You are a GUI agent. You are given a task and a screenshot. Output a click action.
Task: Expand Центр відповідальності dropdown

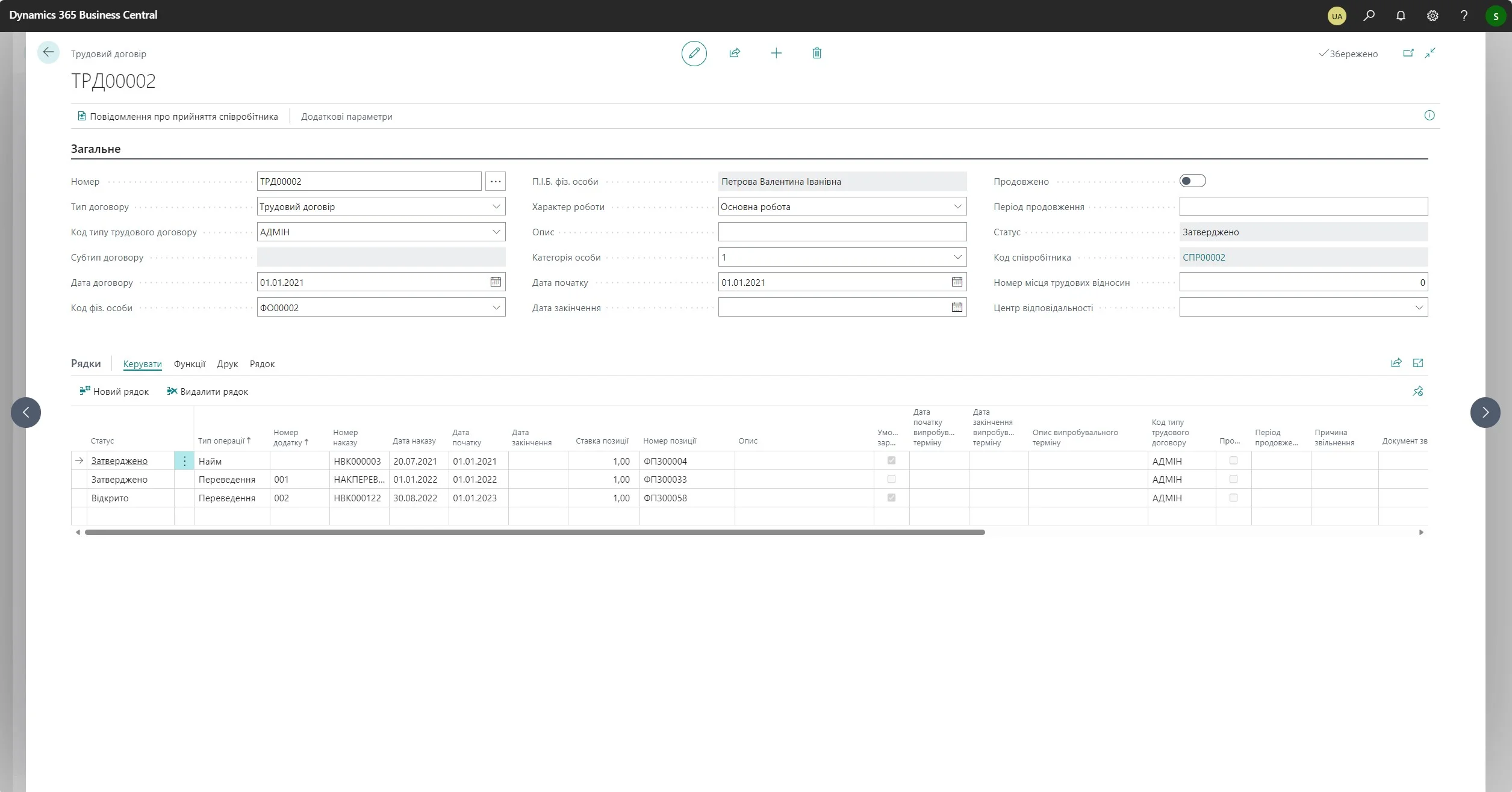pyautogui.click(x=1419, y=308)
